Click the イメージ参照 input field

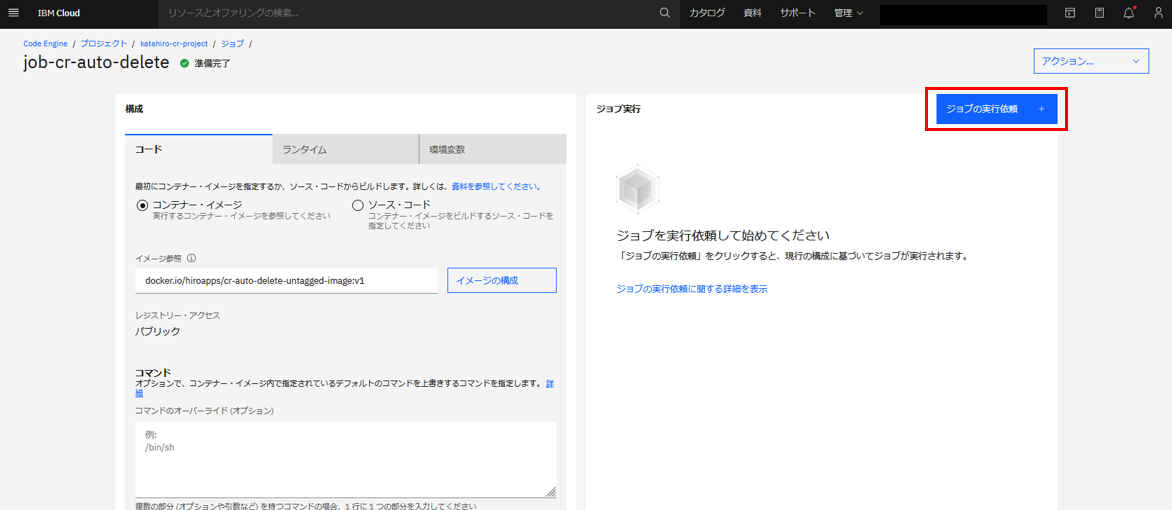(286, 280)
